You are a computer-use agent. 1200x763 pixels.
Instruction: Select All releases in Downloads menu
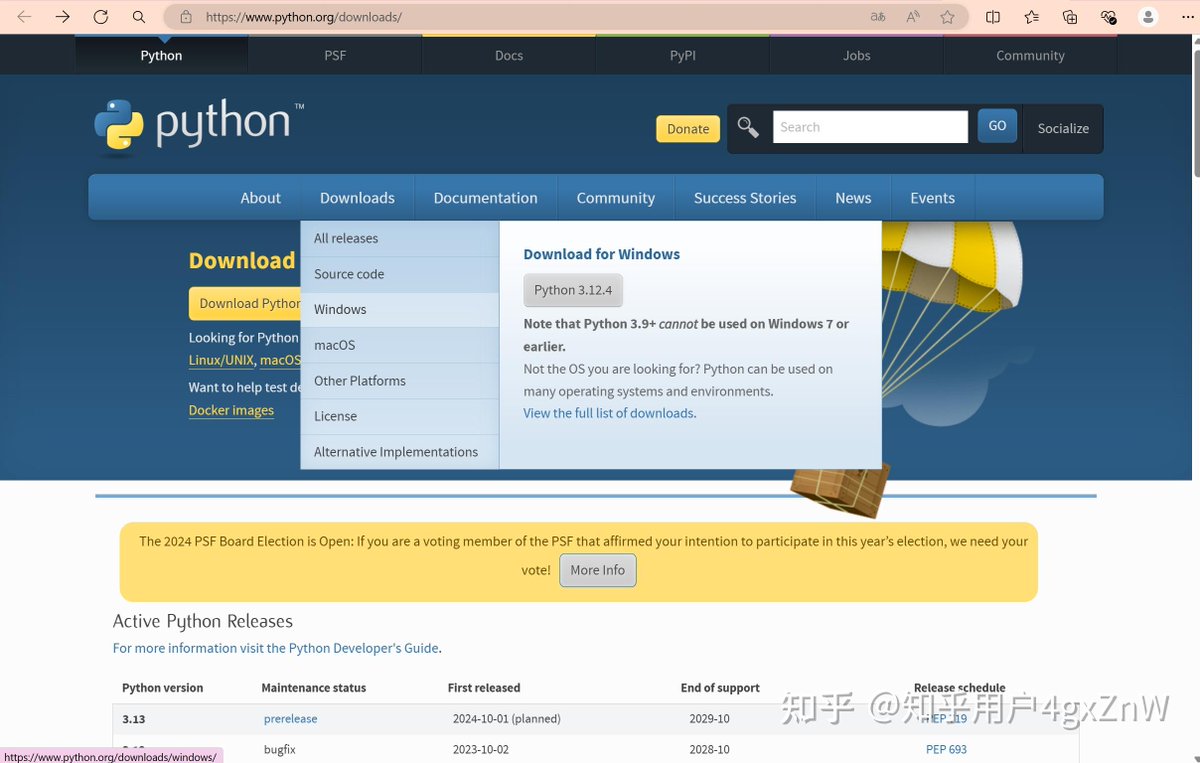pos(400,238)
